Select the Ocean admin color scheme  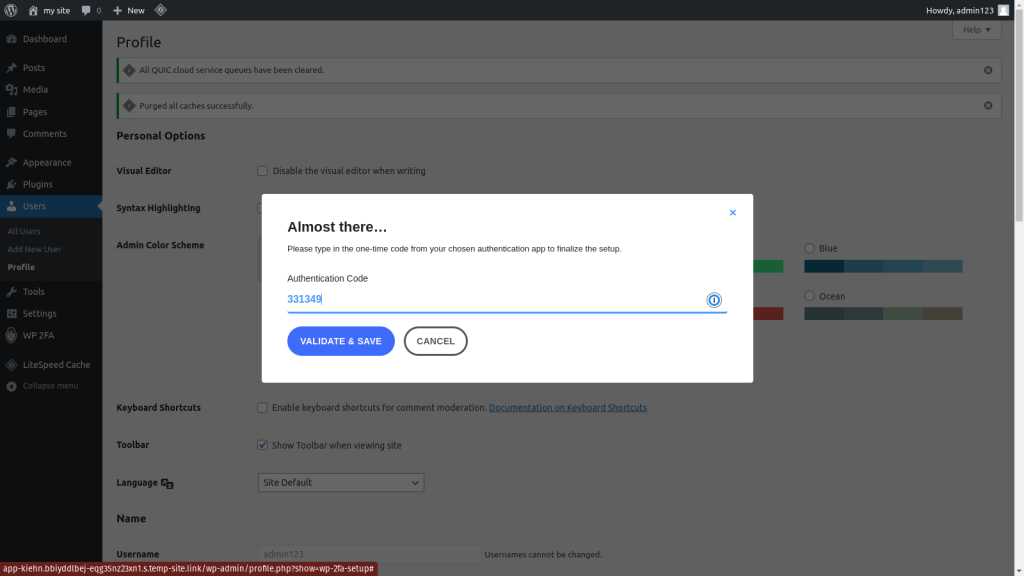click(x=809, y=295)
